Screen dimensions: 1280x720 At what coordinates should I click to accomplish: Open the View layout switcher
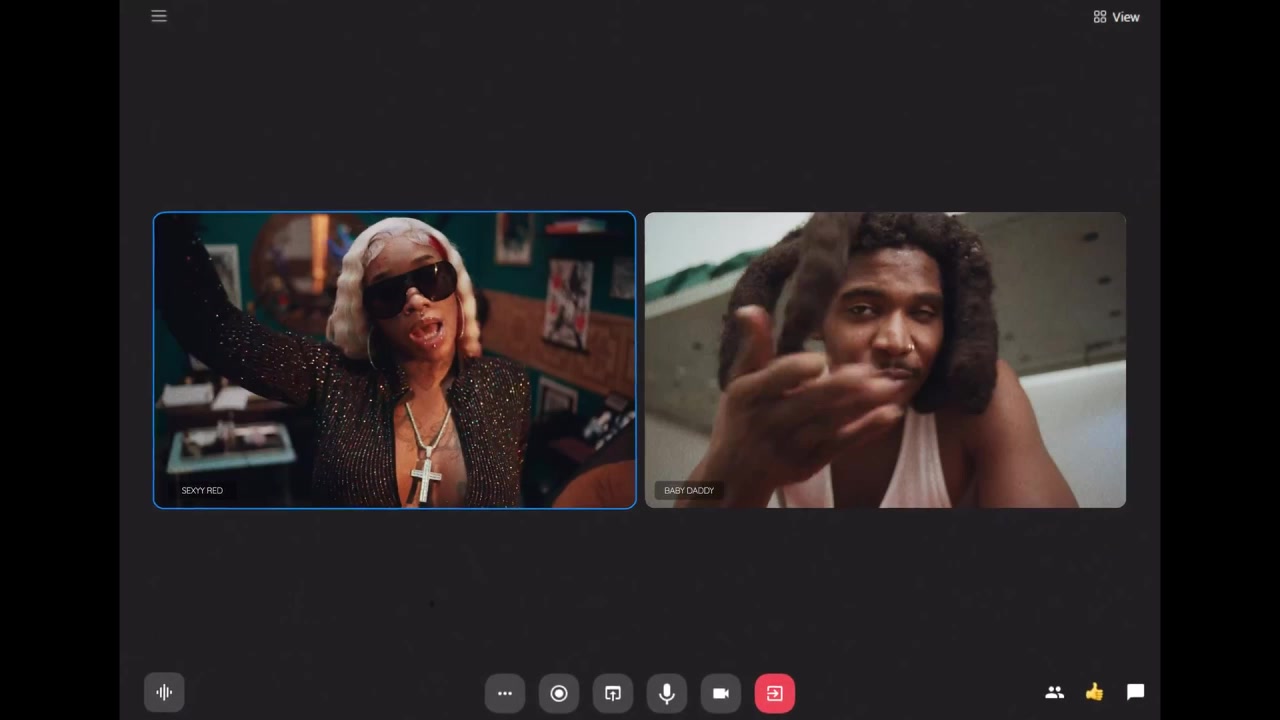pos(1116,17)
